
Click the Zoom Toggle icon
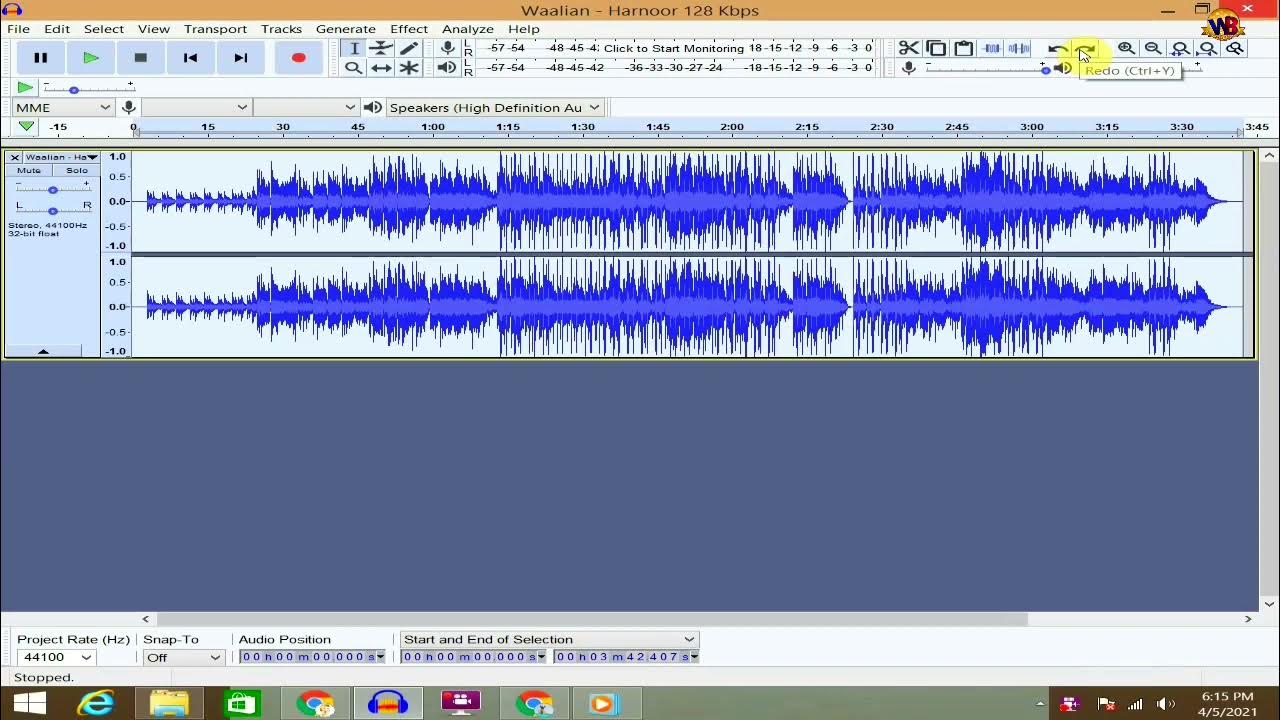[x=1235, y=48]
